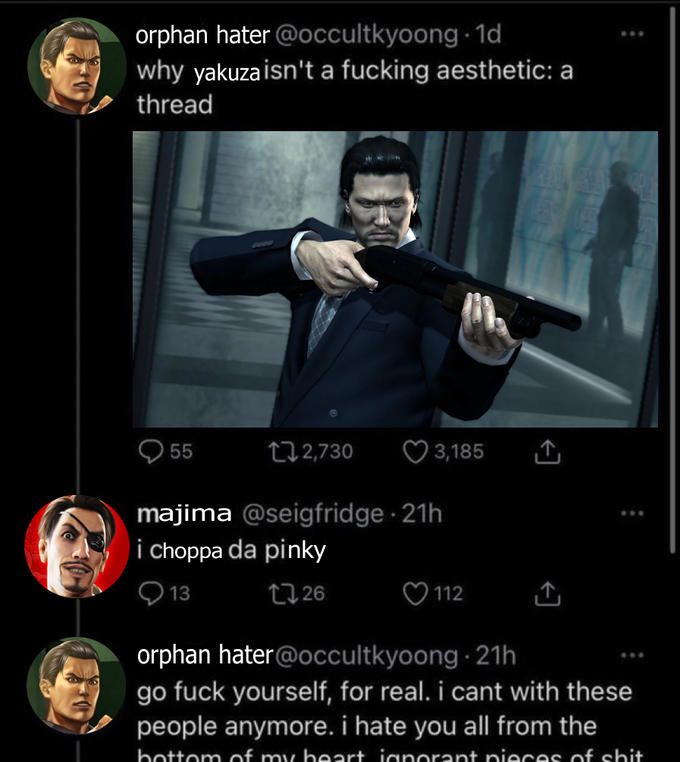Like the tweet with 3,185 likes

[416, 451]
